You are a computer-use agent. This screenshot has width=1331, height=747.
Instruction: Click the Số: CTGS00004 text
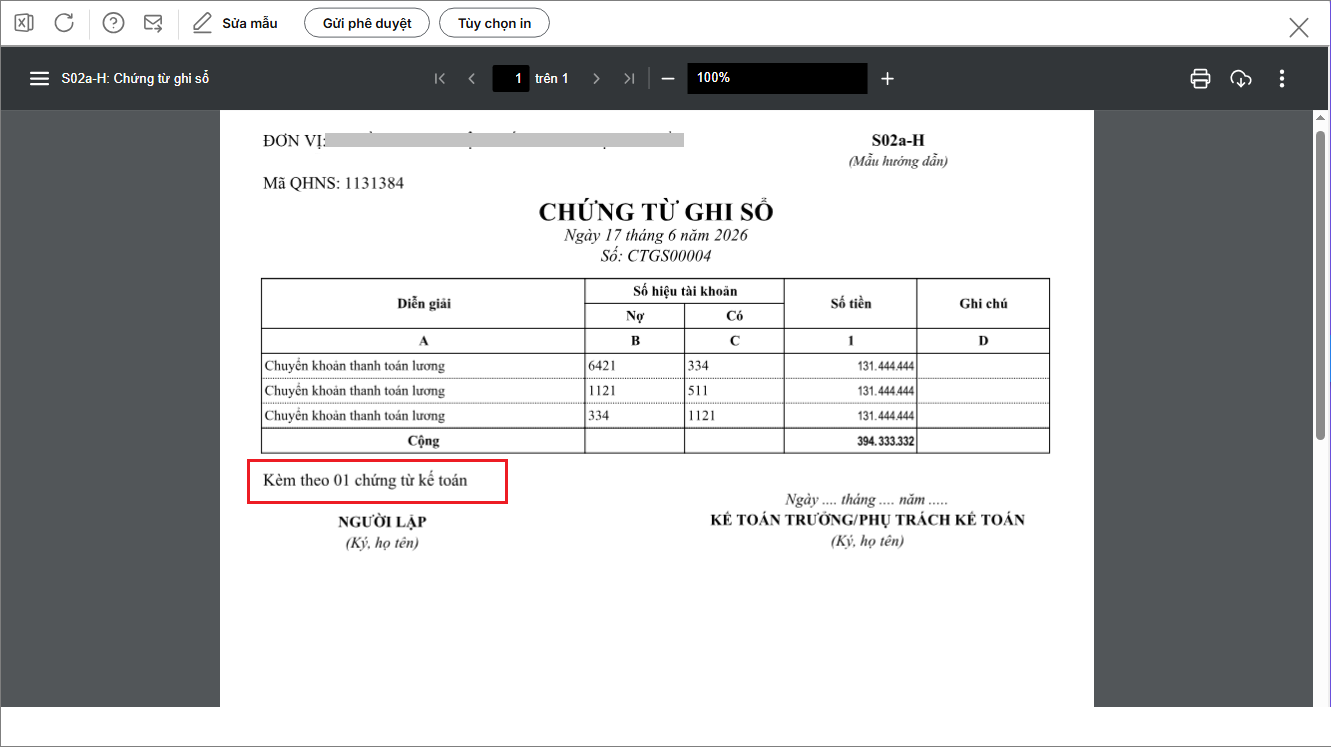656,256
